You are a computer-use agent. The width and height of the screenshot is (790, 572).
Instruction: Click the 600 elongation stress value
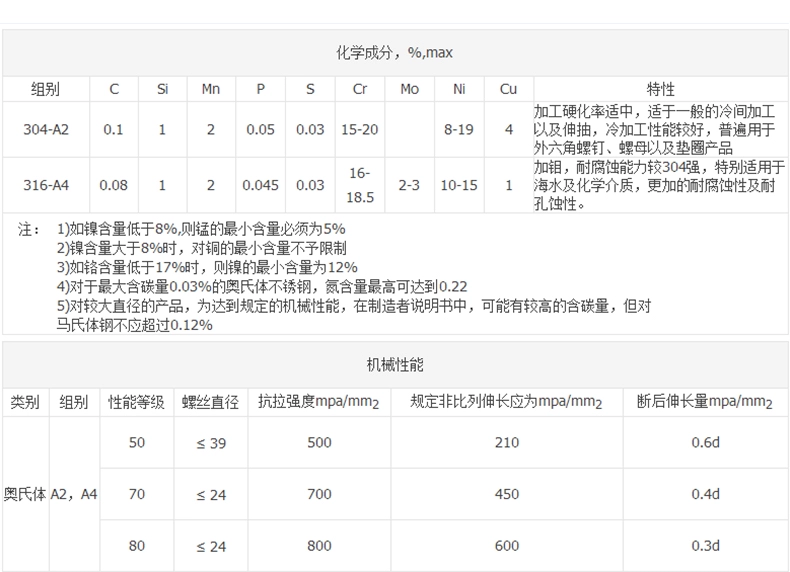click(x=507, y=546)
